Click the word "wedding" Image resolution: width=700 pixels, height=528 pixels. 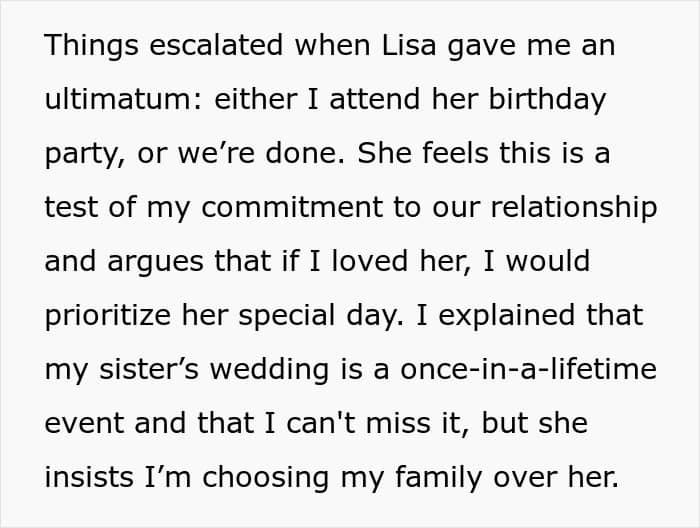pos(269,370)
